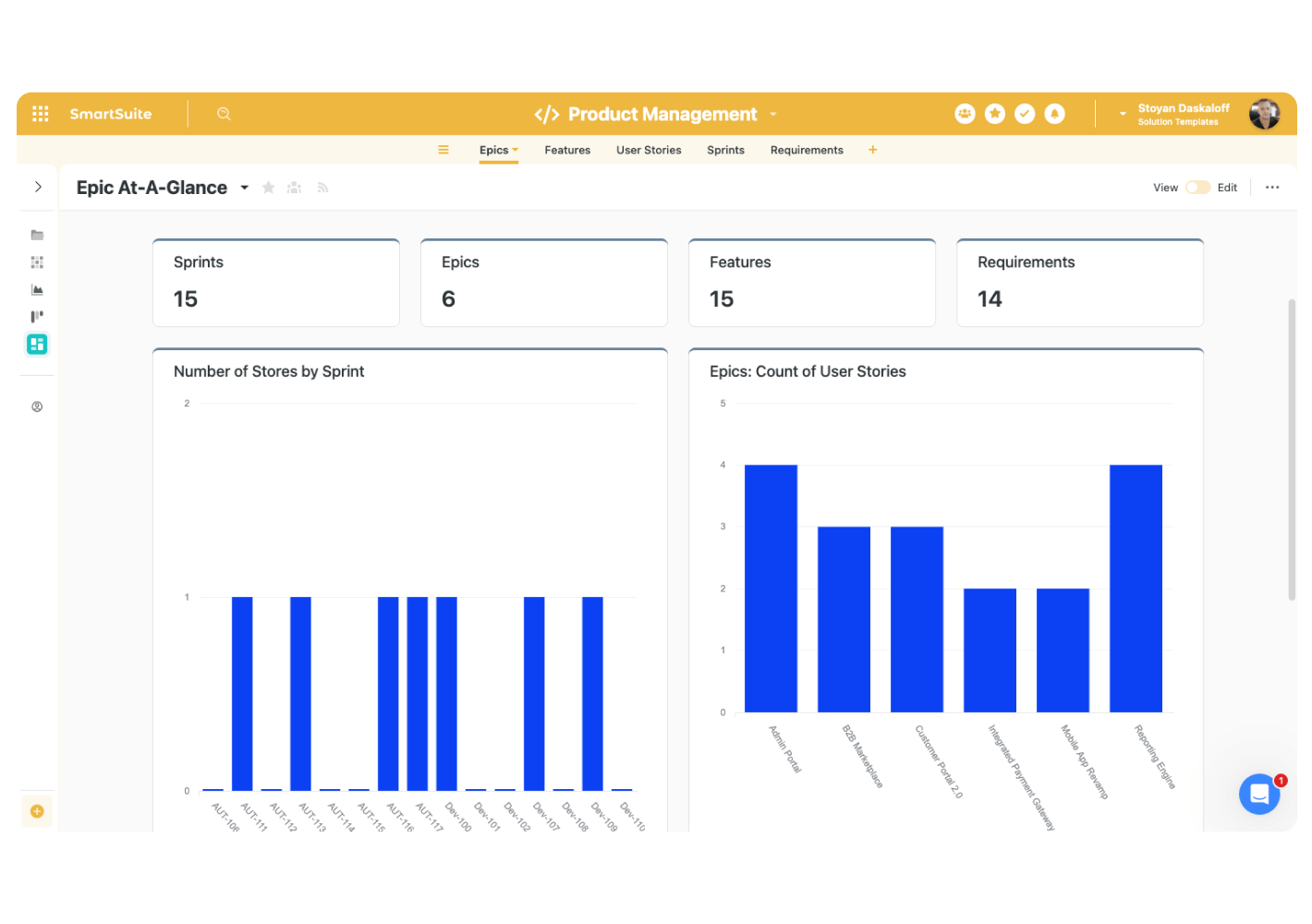Select the kanban view icon in sidebar

[x=37, y=316]
